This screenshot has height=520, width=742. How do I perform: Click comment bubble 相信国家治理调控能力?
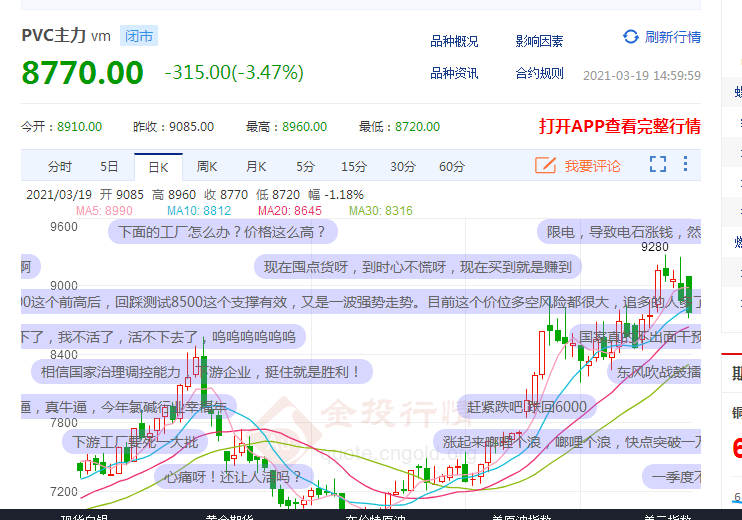coord(202,372)
